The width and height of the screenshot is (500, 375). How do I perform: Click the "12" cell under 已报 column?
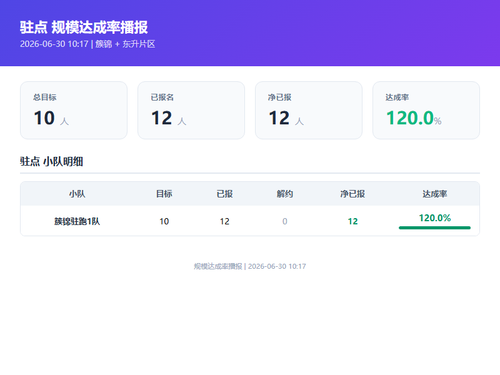coord(225,221)
